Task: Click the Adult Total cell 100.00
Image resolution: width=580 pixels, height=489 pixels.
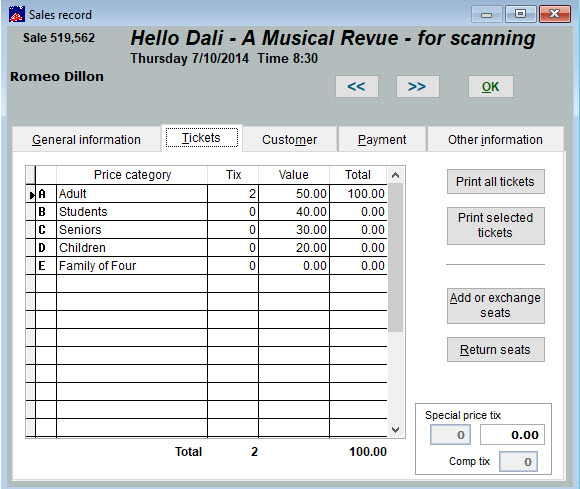Action: tap(358, 193)
